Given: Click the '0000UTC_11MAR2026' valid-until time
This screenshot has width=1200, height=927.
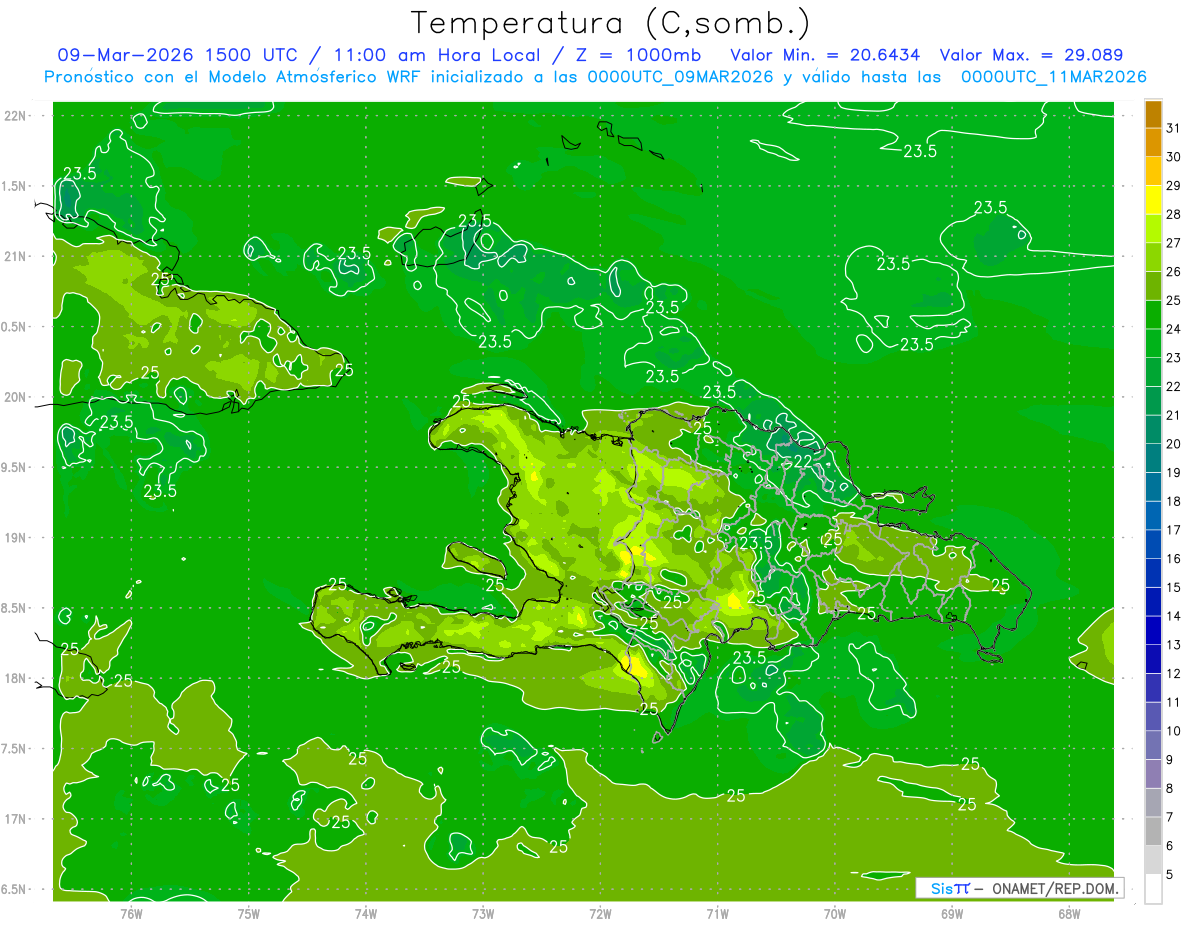Looking at the screenshot, I should click(1053, 77).
